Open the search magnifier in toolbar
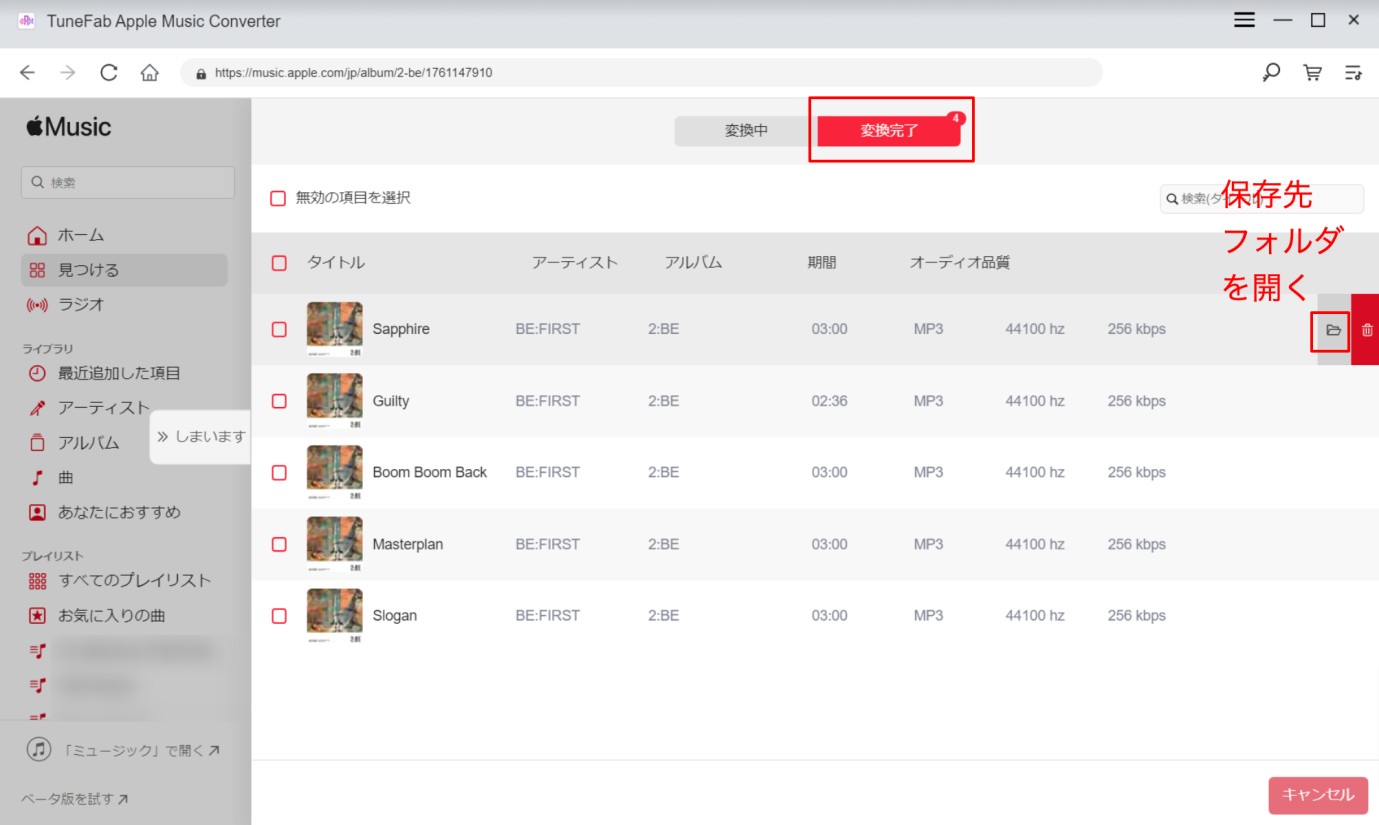This screenshot has height=825, width=1379. tap(1271, 73)
